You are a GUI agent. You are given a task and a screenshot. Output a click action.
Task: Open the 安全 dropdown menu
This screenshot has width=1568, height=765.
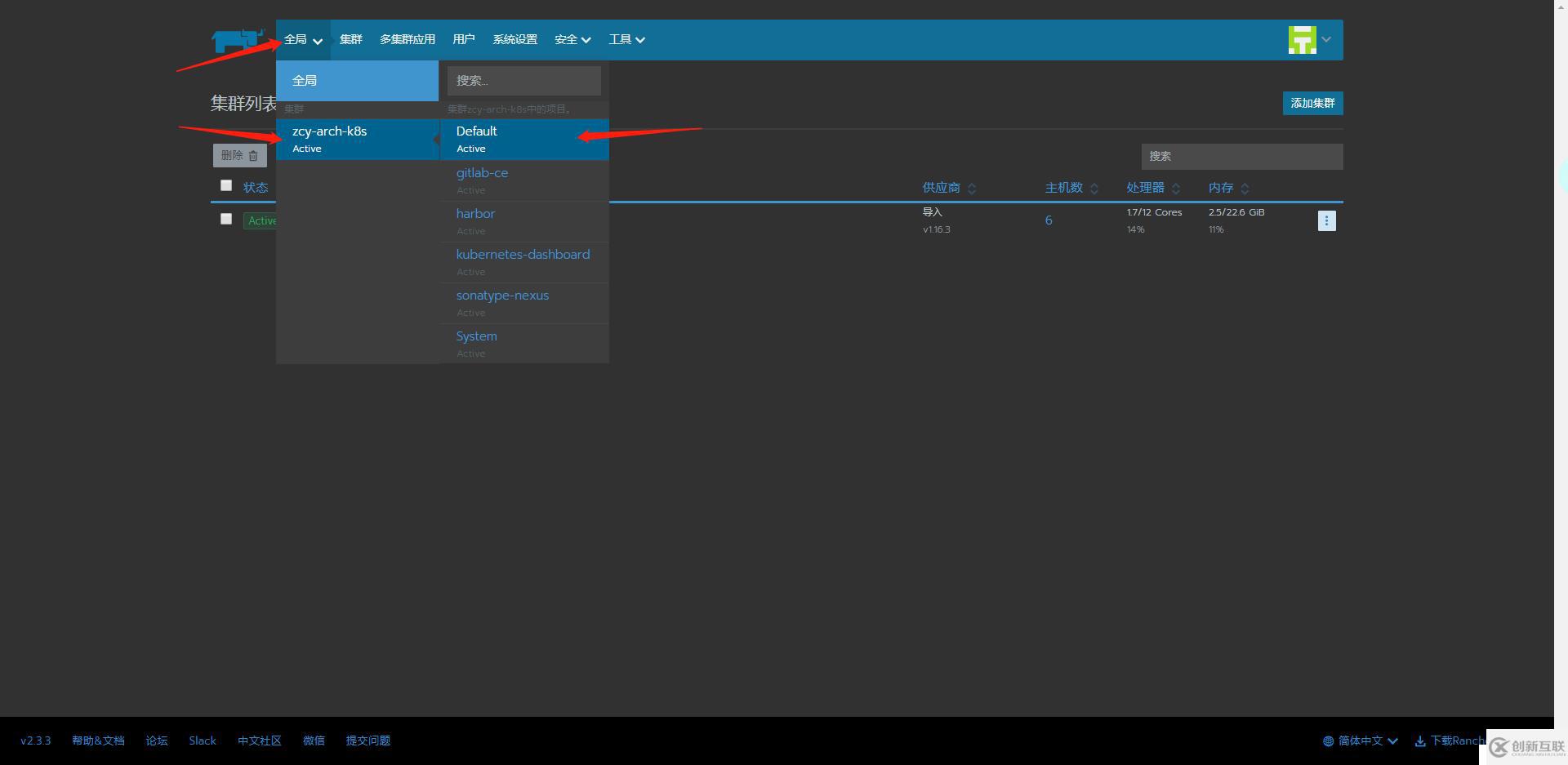[572, 39]
